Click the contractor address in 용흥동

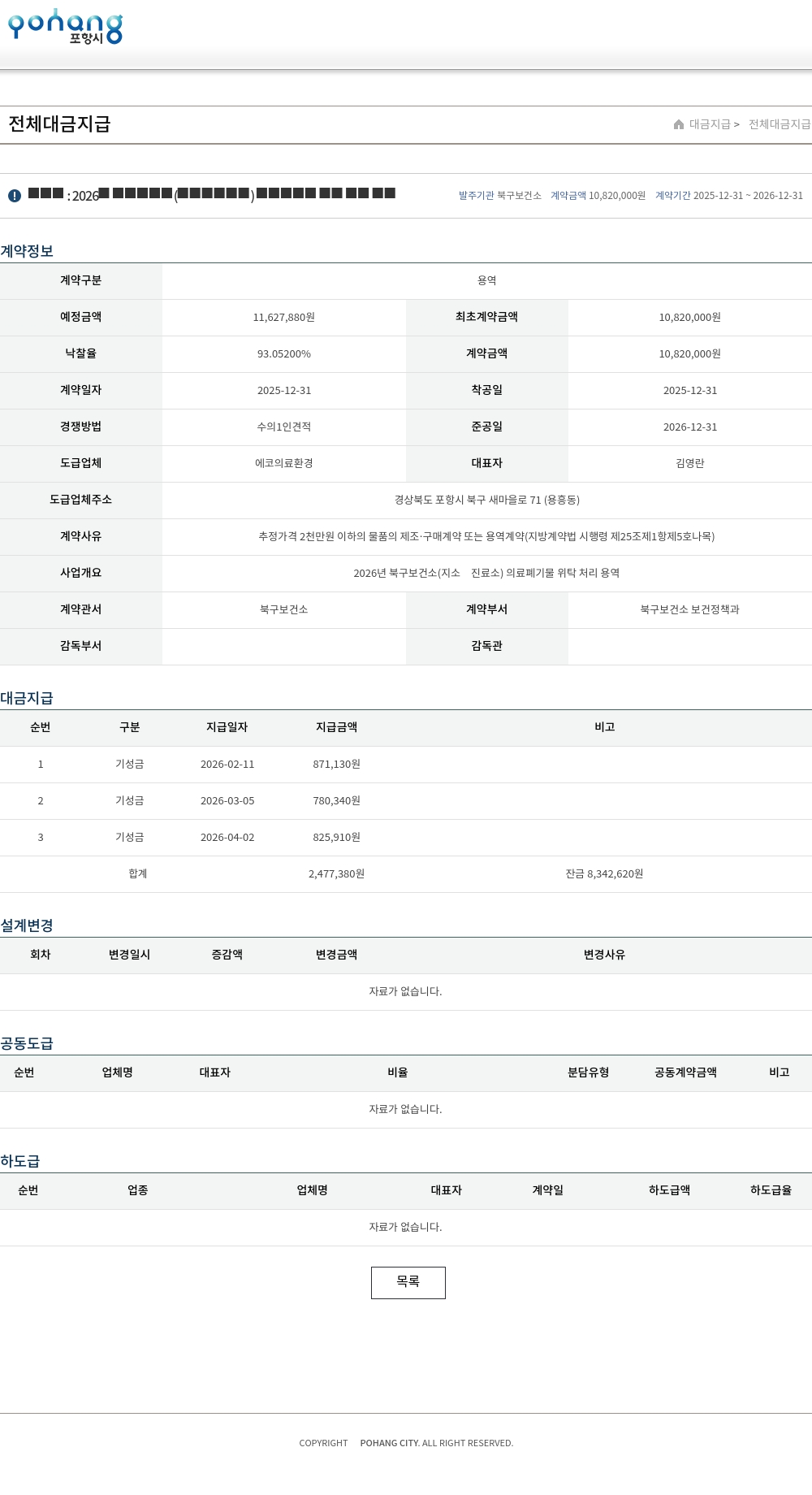pos(486,500)
